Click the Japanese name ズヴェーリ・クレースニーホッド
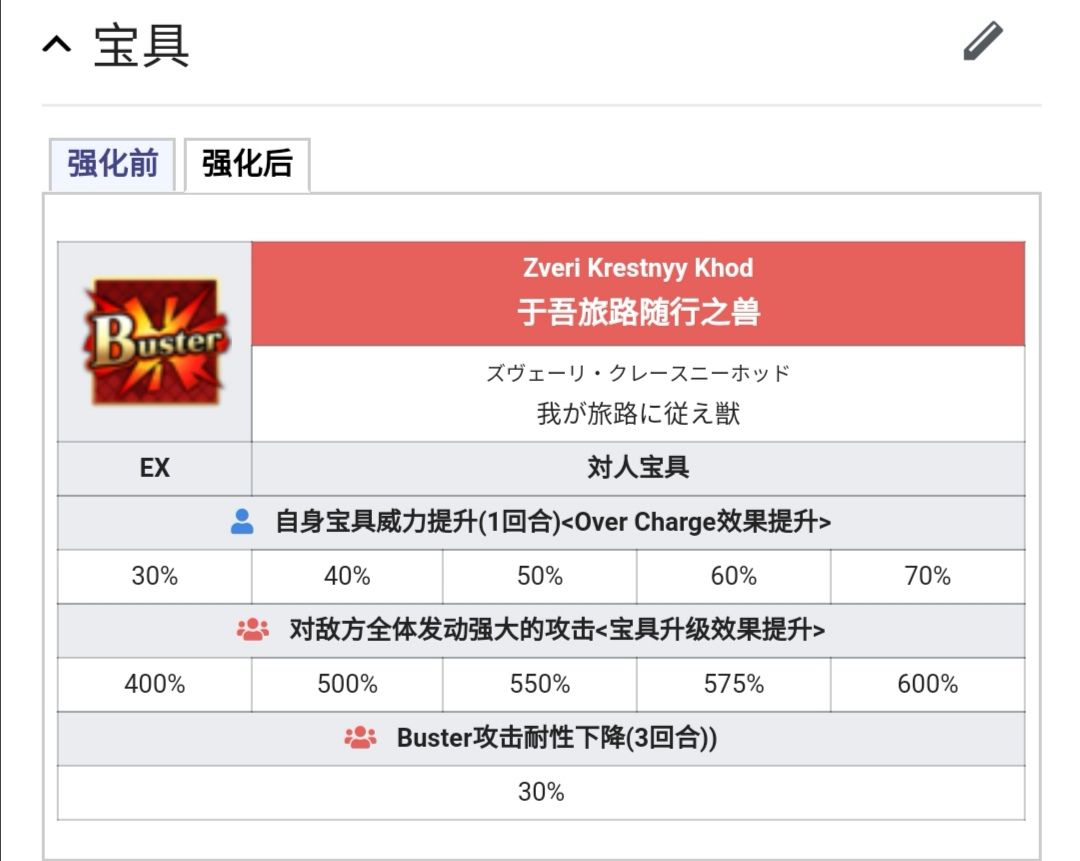 pos(638,373)
